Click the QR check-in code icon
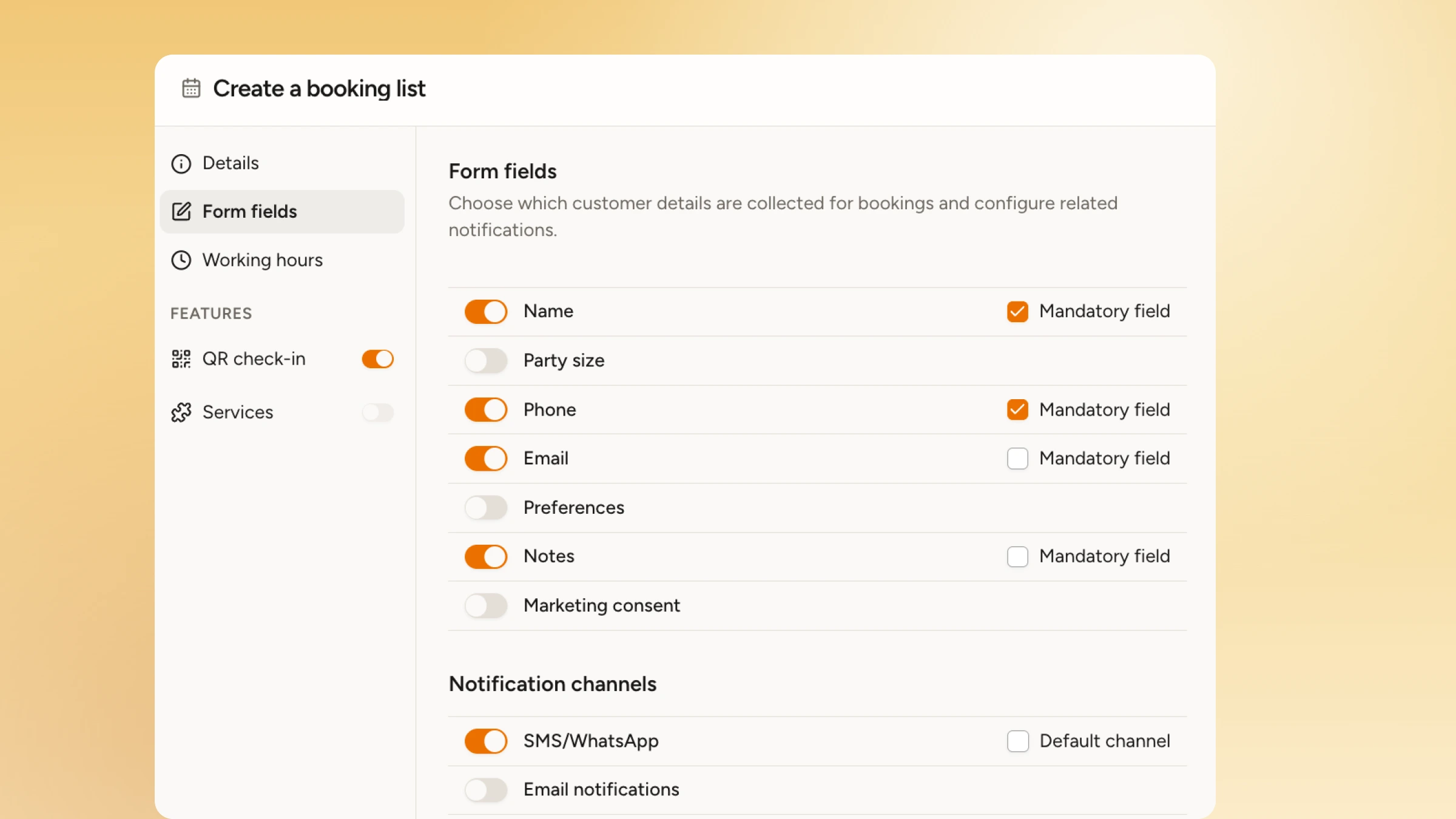The height and width of the screenshot is (819, 1456). [181, 359]
